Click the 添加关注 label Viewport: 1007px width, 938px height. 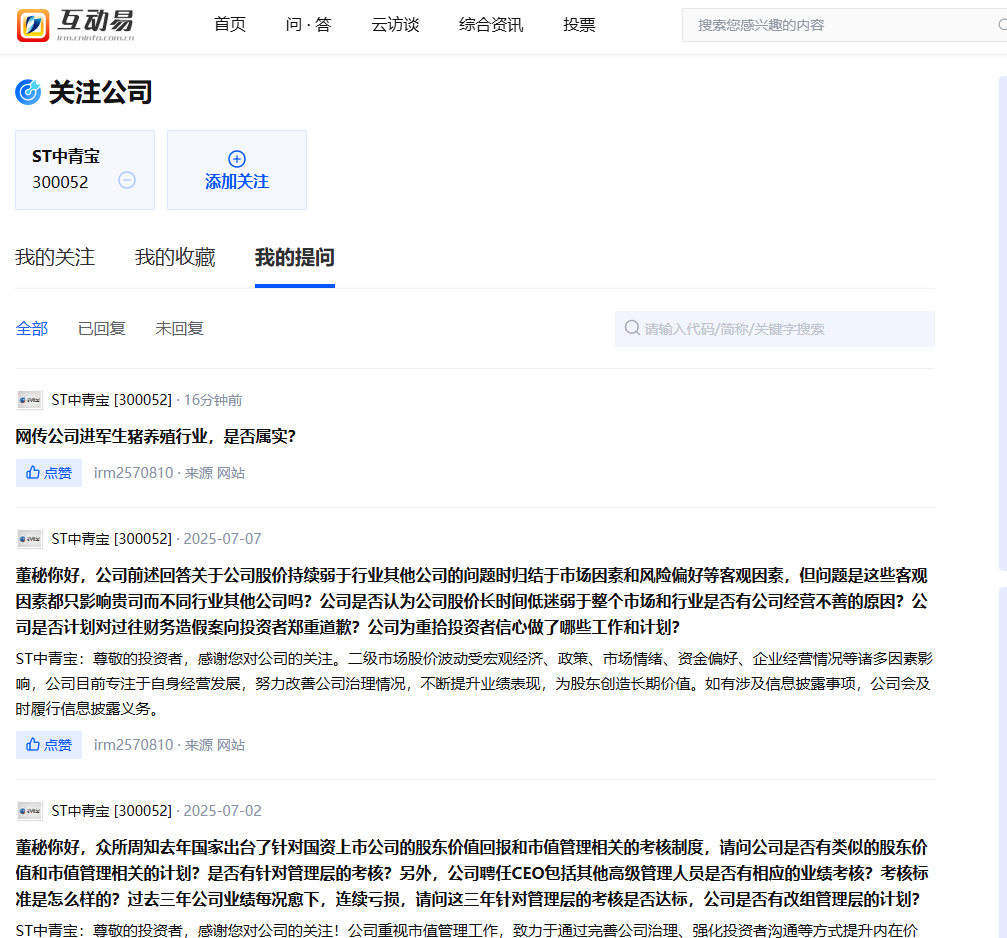click(237, 182)
